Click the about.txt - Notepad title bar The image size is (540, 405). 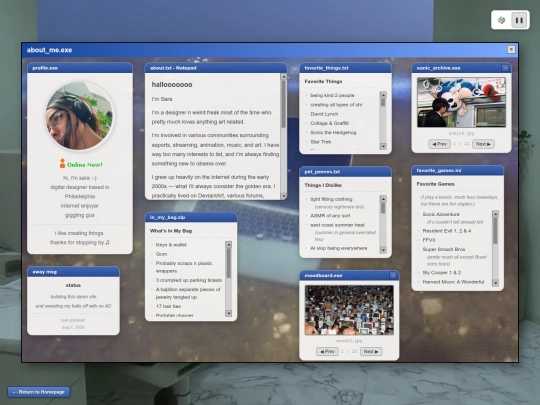pyautogui.click(x=216, y=68)
